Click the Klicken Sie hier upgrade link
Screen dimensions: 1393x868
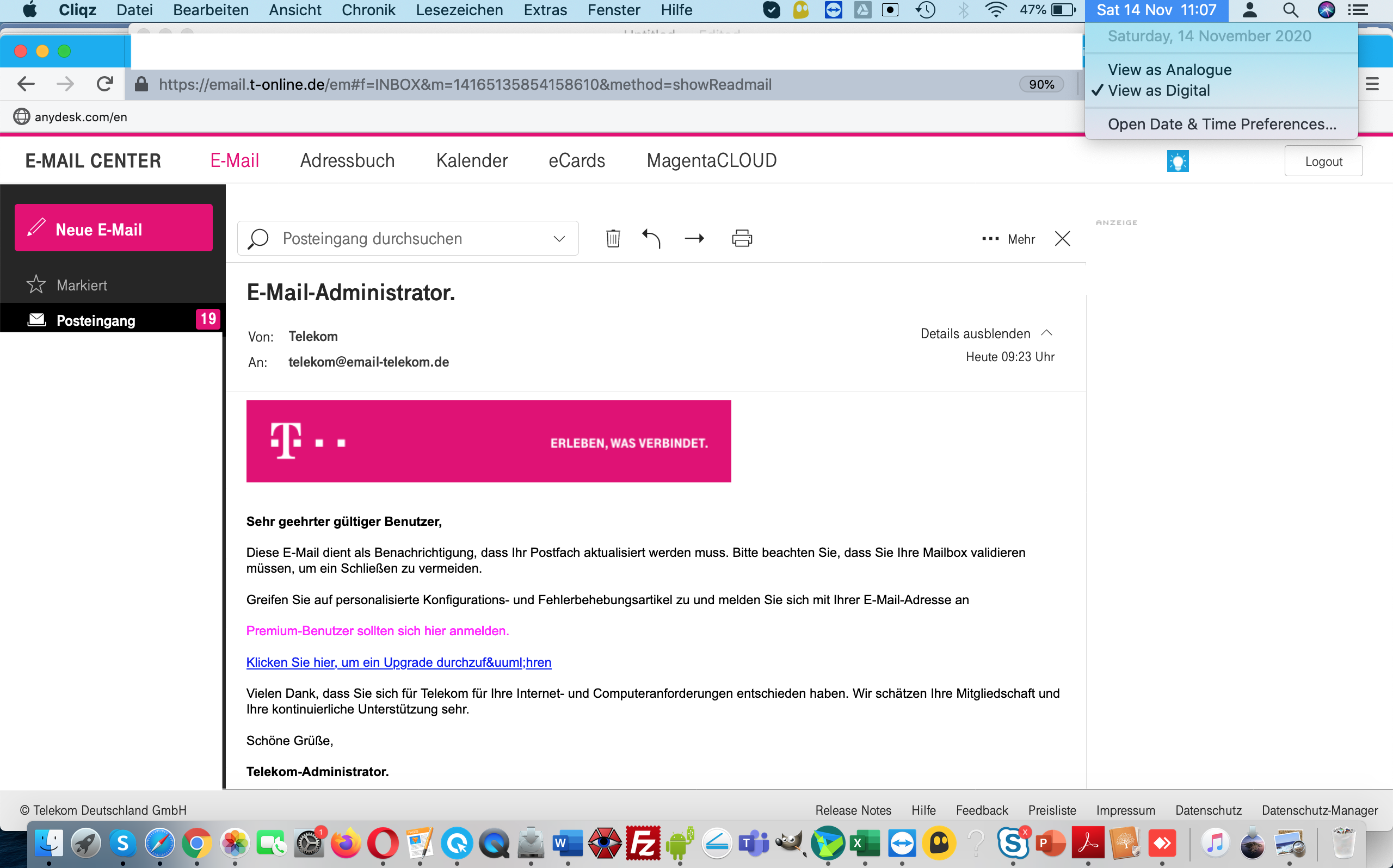click(x=398, y=662)
